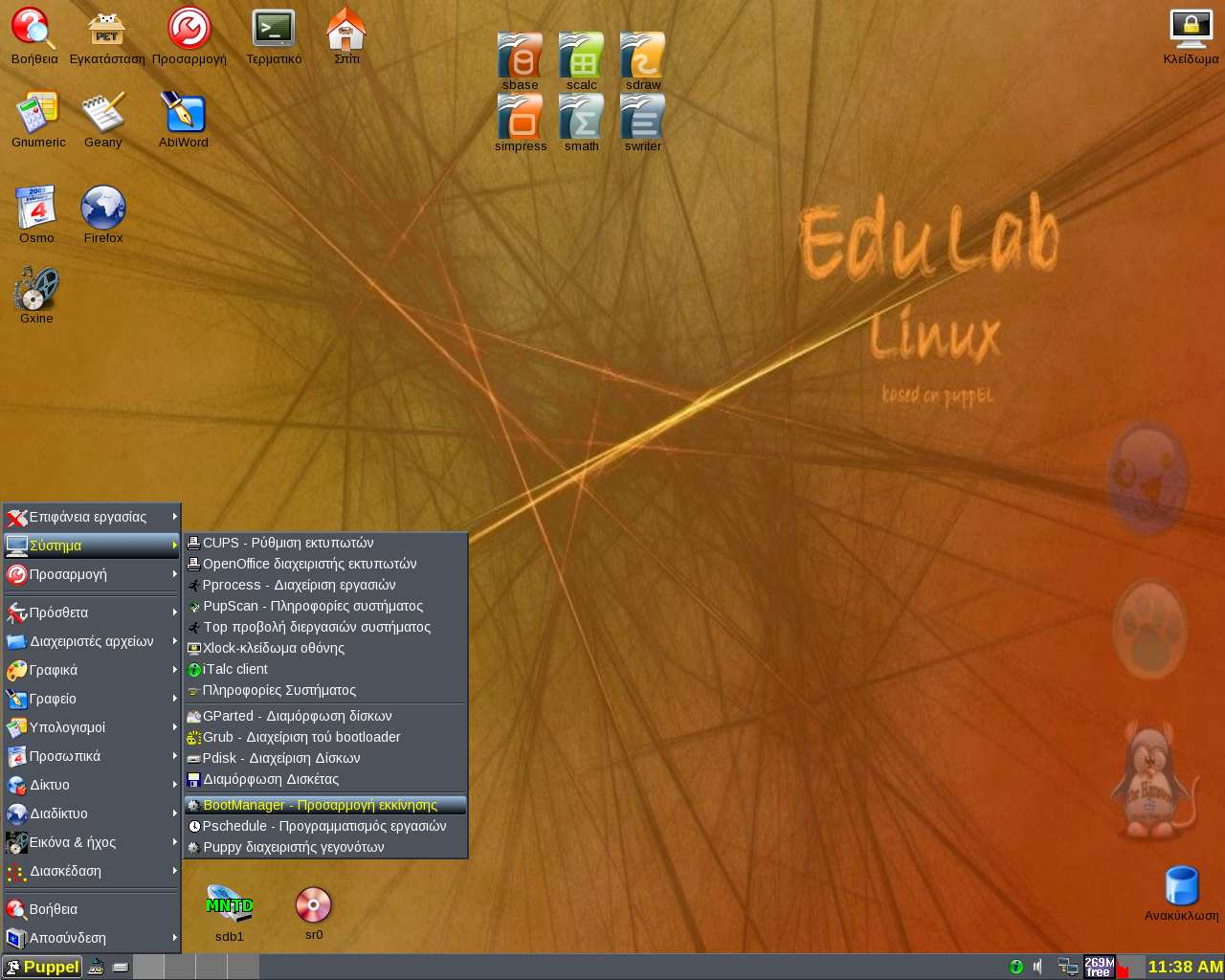
Task: Expand the Διασκέδαση submenu
Action: click(92, 871)
